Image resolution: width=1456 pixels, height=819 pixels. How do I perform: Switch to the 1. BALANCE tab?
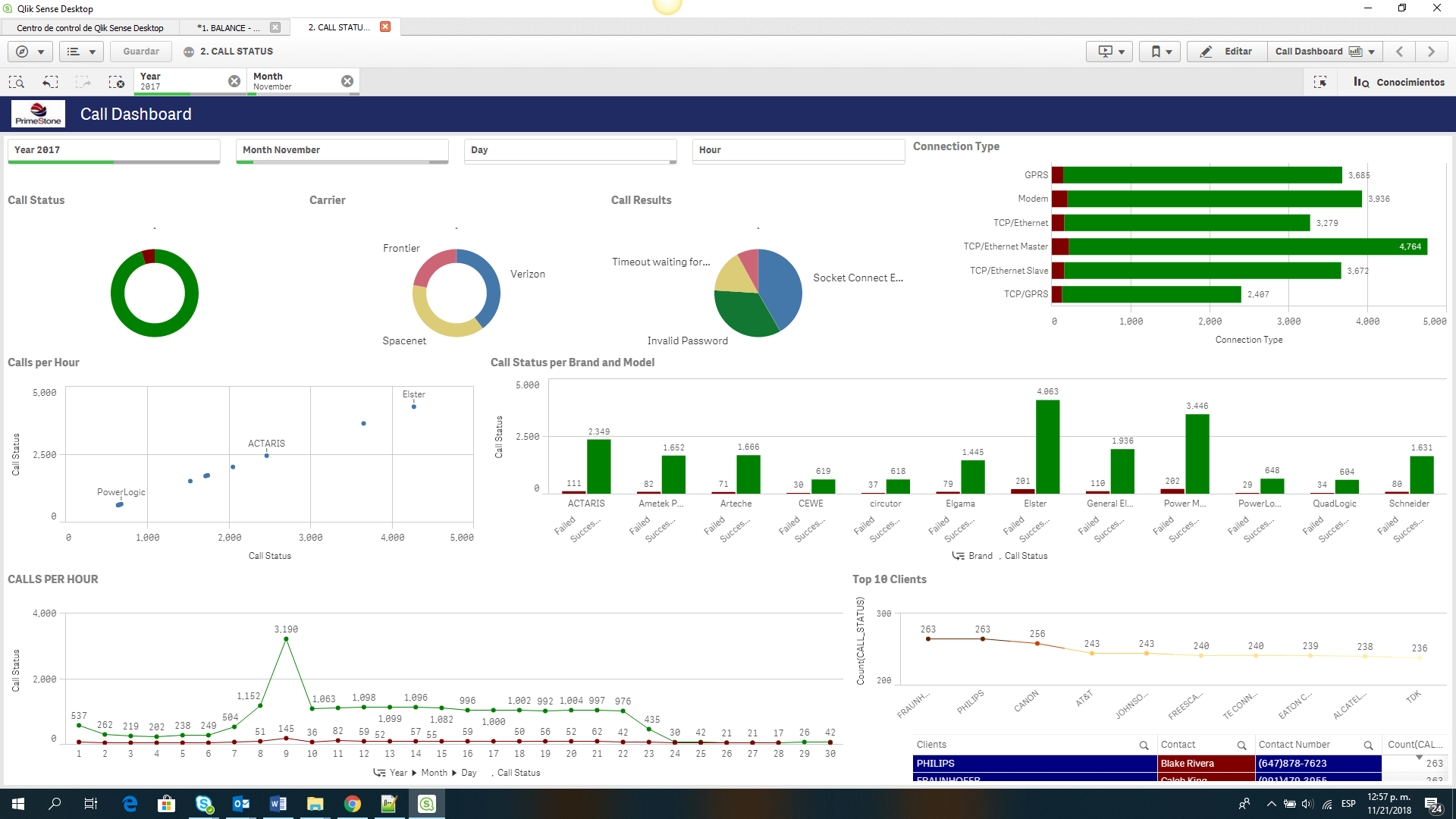point(227,27)
